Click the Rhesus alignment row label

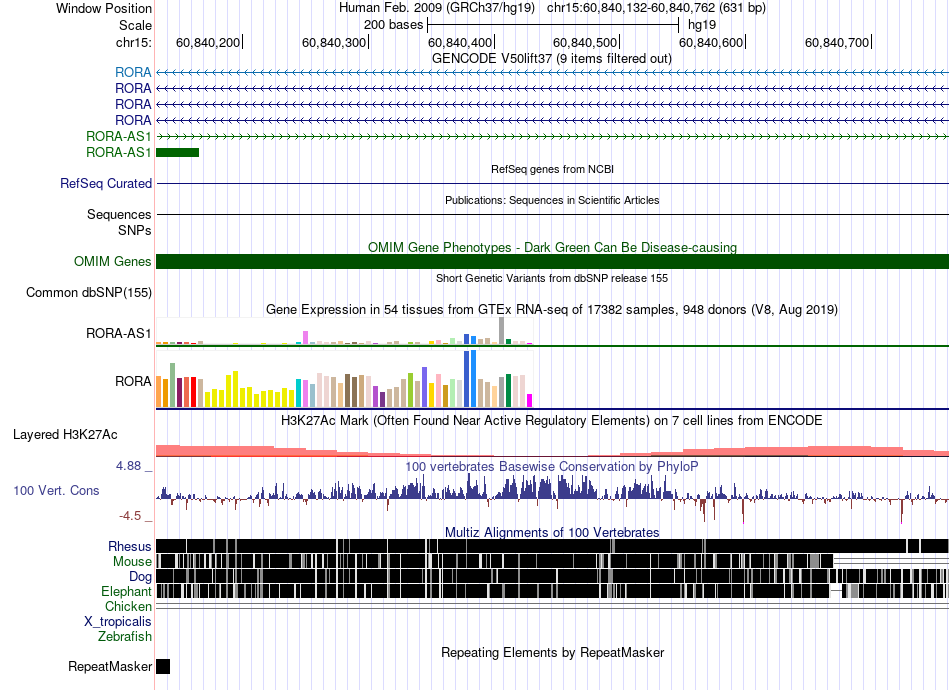(x=130, y=546)
